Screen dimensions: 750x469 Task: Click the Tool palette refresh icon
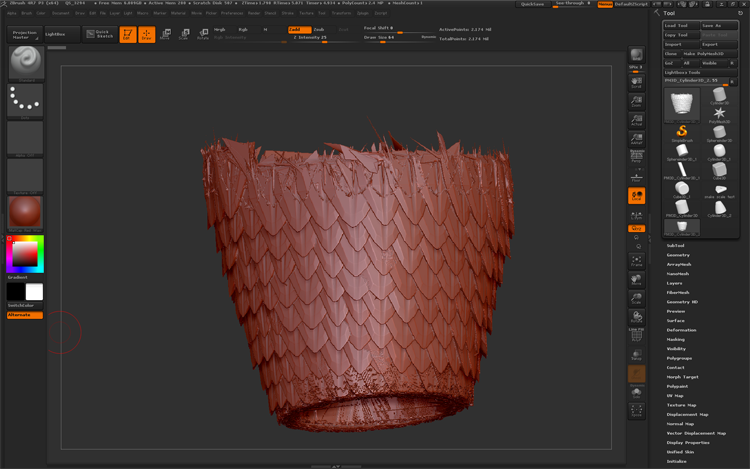pyautogui.click(x=740, y=13)
